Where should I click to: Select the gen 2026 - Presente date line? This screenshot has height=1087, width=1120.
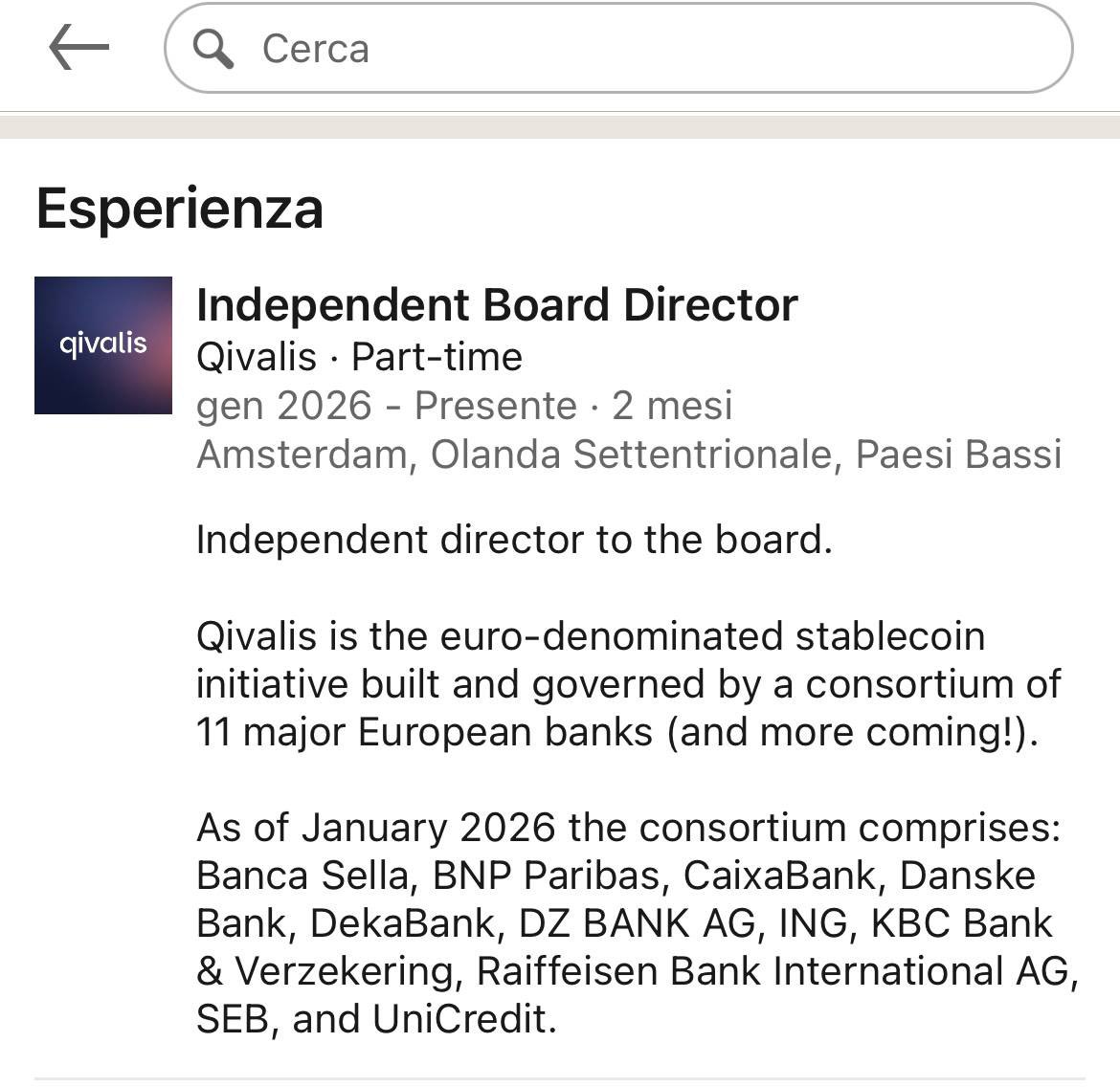(387, 406)
